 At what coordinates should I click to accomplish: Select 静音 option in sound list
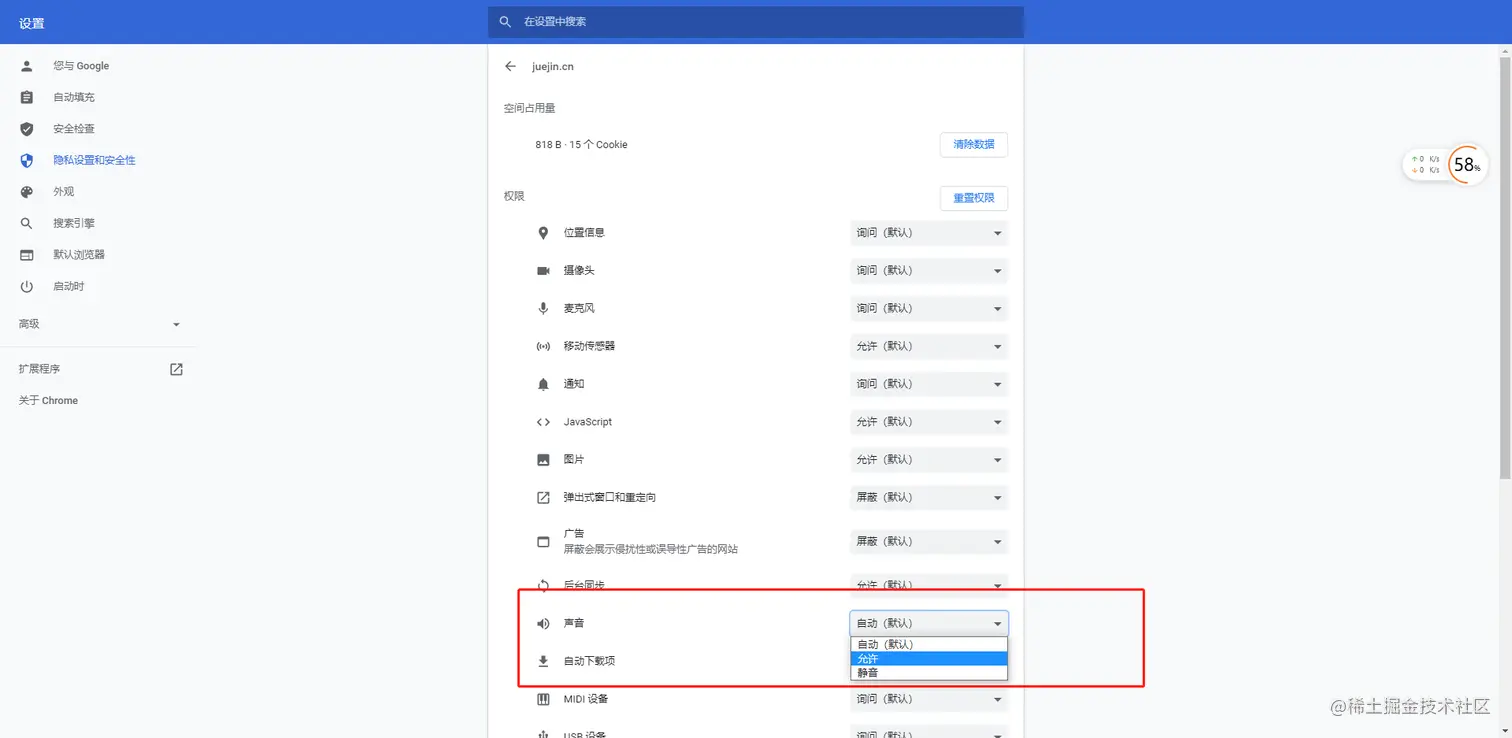pos(929,673)
